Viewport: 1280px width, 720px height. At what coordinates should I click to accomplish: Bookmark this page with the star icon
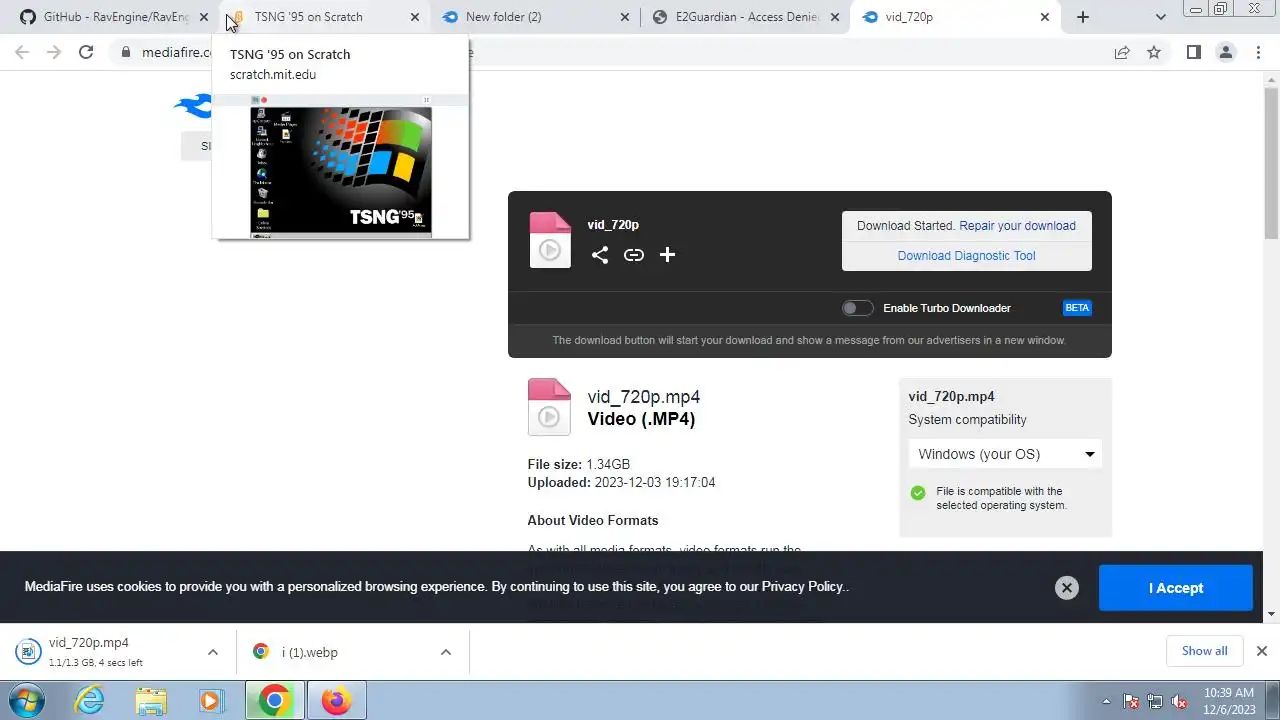[1154, 52]
